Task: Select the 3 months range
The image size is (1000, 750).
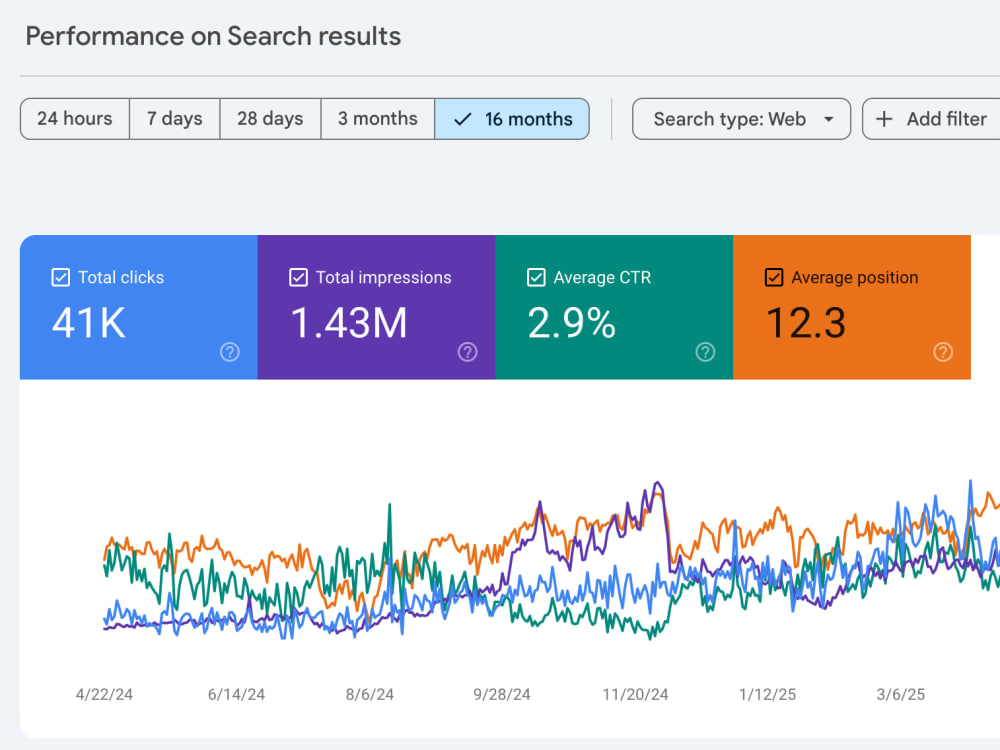Action: 378,119
